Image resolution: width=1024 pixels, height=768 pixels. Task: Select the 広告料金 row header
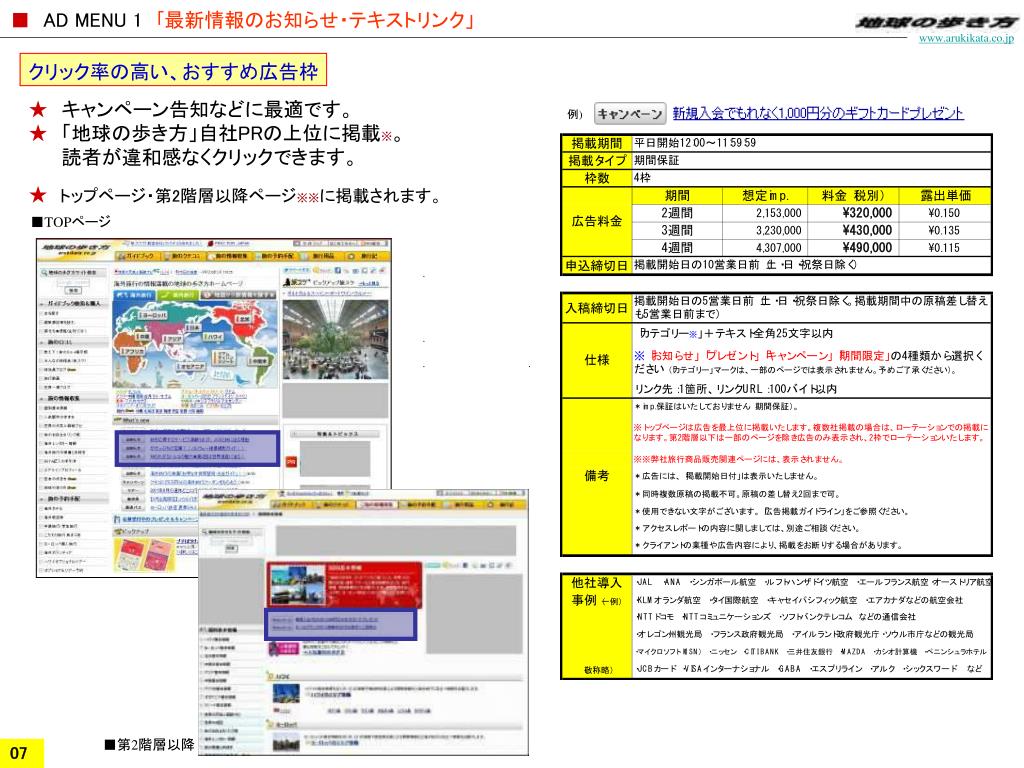click(597, 222)
